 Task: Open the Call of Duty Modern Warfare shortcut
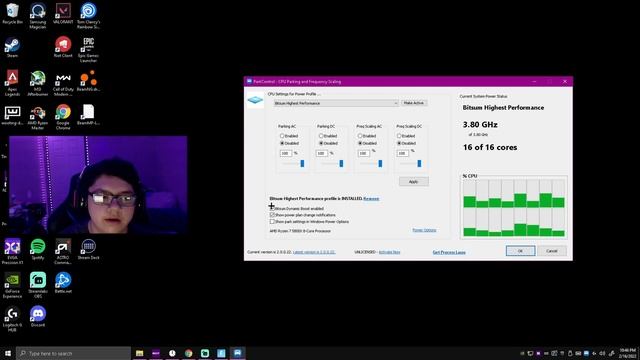coord(63,83)
